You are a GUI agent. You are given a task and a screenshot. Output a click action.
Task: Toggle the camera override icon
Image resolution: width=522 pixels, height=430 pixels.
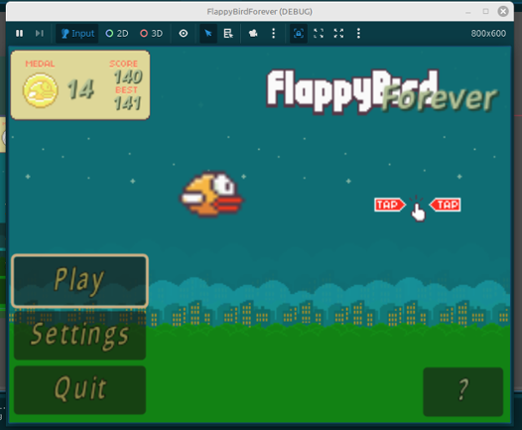point(253,33)
